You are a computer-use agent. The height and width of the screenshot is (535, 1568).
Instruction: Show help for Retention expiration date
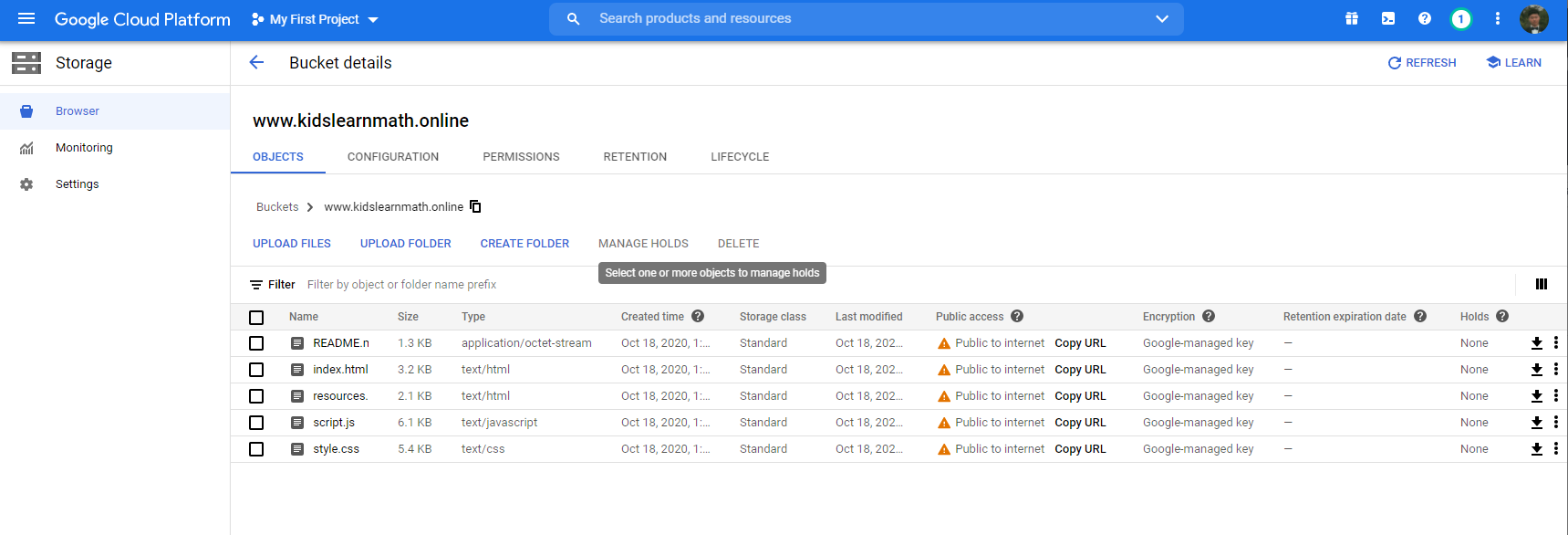click(x=1420, y=316)
